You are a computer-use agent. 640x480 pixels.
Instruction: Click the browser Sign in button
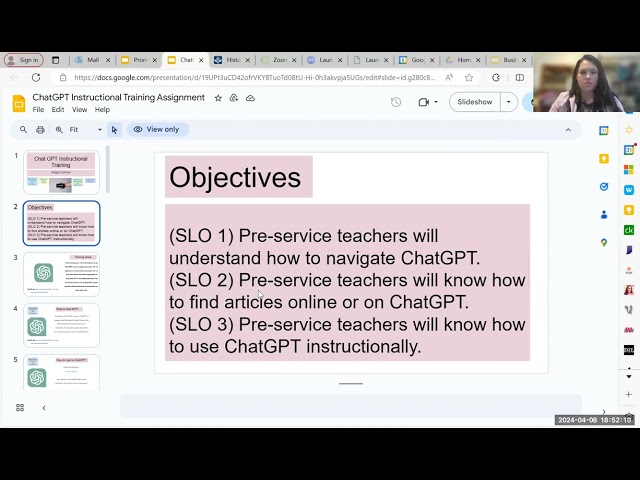click(24, 60)
